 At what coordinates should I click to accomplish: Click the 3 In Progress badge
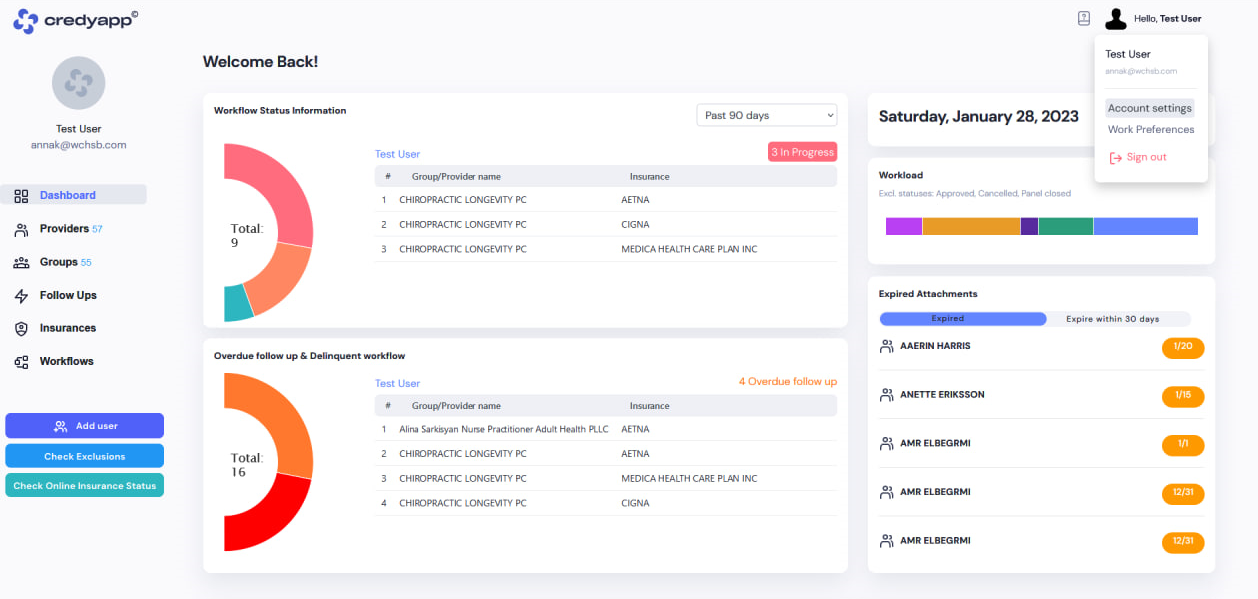tap(802, 152)
